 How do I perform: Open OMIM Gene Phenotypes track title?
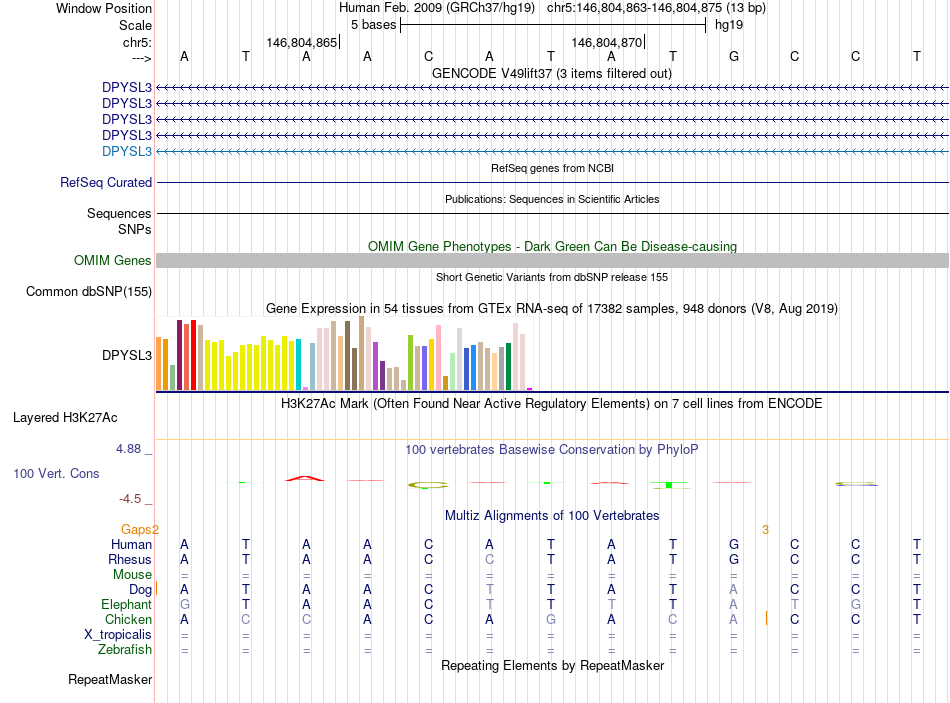tap(552, 246)
